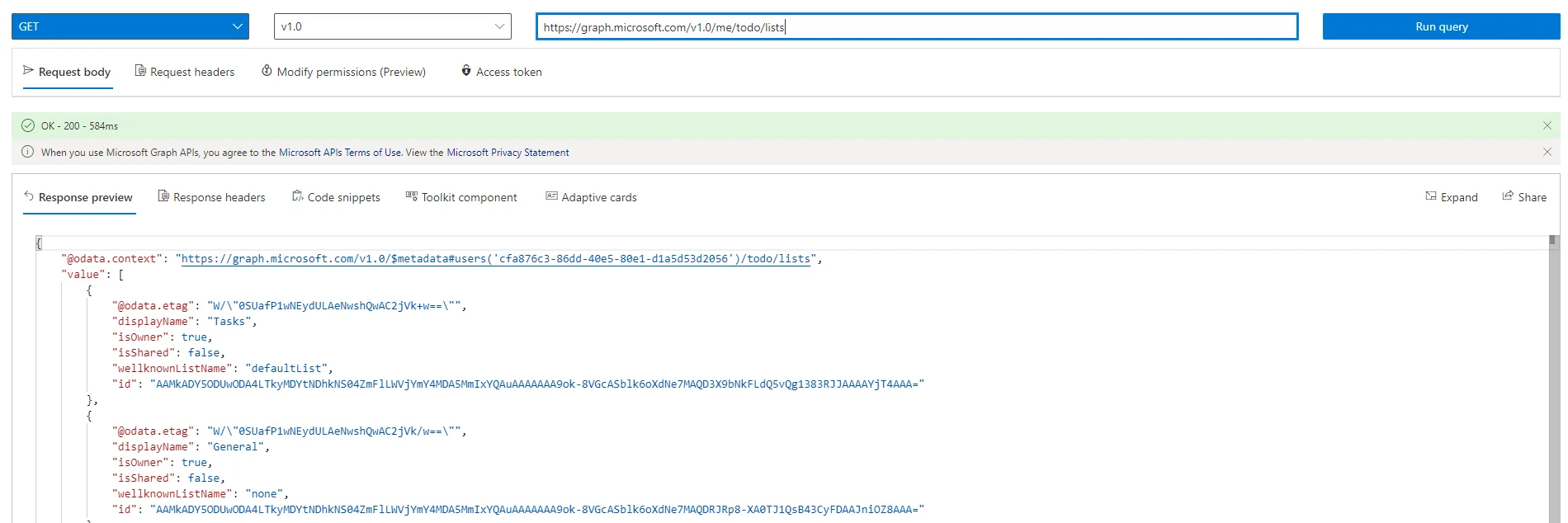1568x523 pixels.
Task: Click the Expand response button
Action: (x=1452, y=197)
